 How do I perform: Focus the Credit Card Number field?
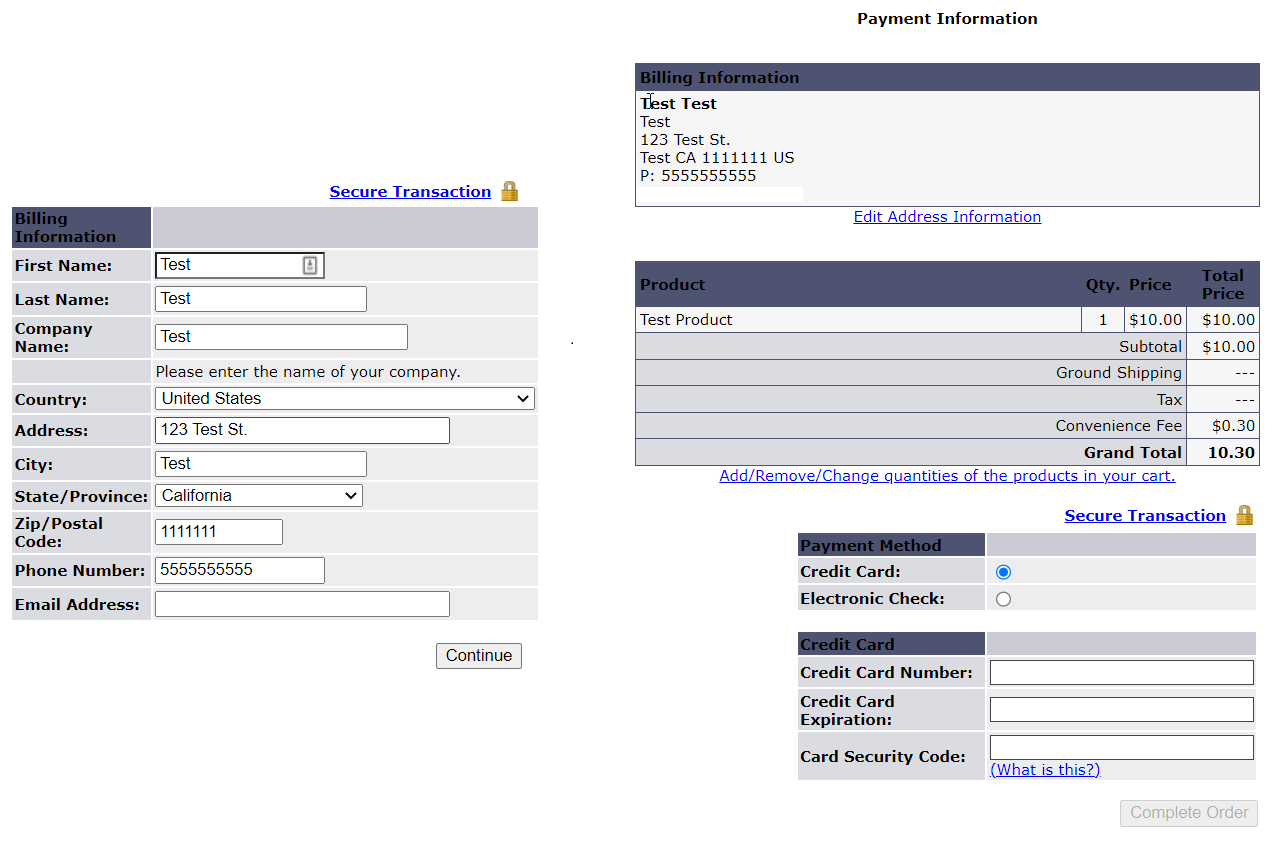(x=1122, y=673)
